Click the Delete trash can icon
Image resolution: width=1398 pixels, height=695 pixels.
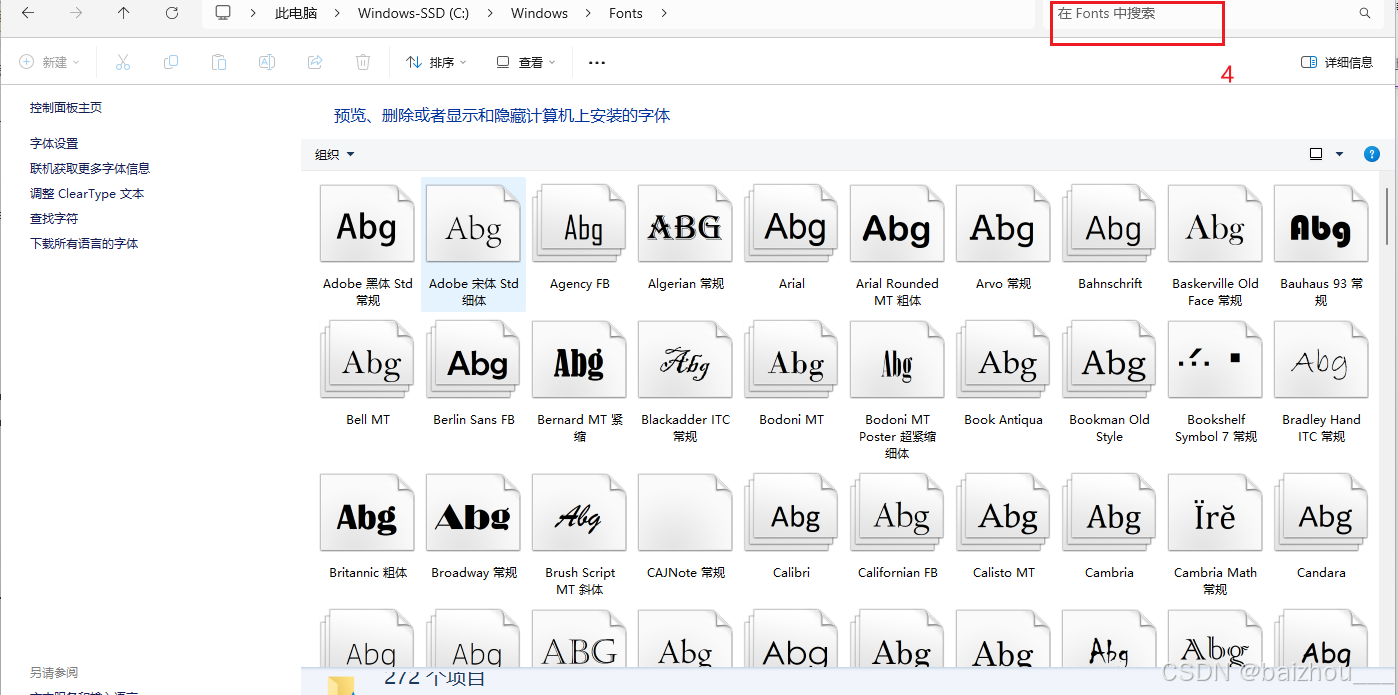coord(363,62)
